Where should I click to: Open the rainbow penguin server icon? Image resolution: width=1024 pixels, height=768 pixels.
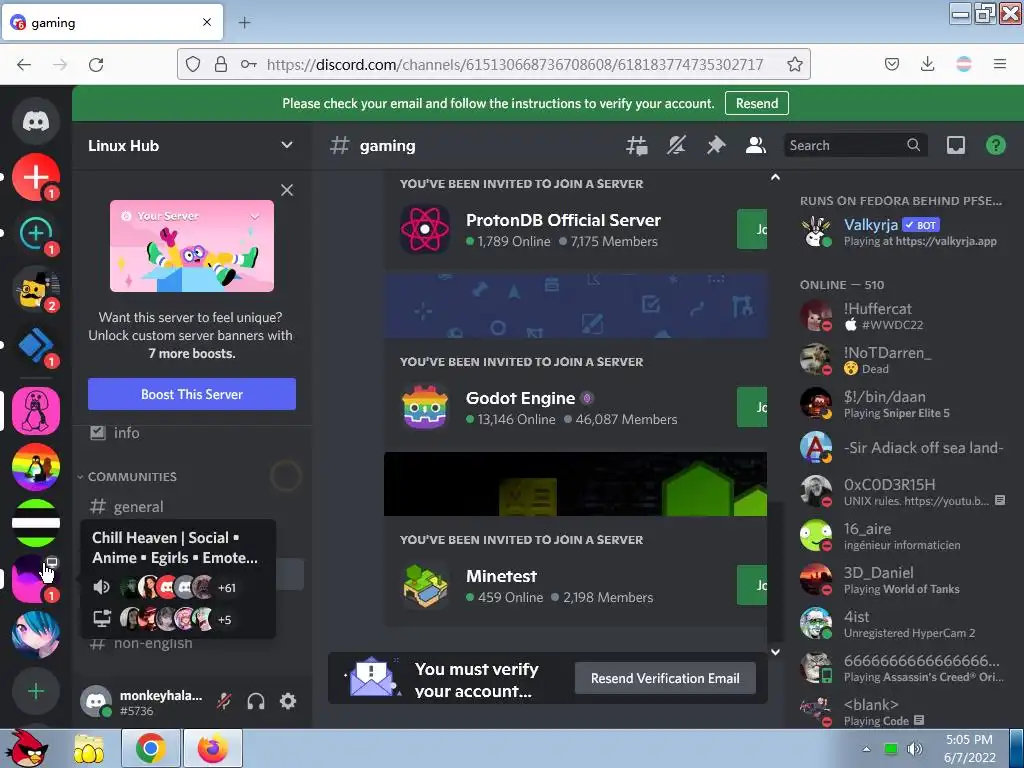tap(36, 467)
